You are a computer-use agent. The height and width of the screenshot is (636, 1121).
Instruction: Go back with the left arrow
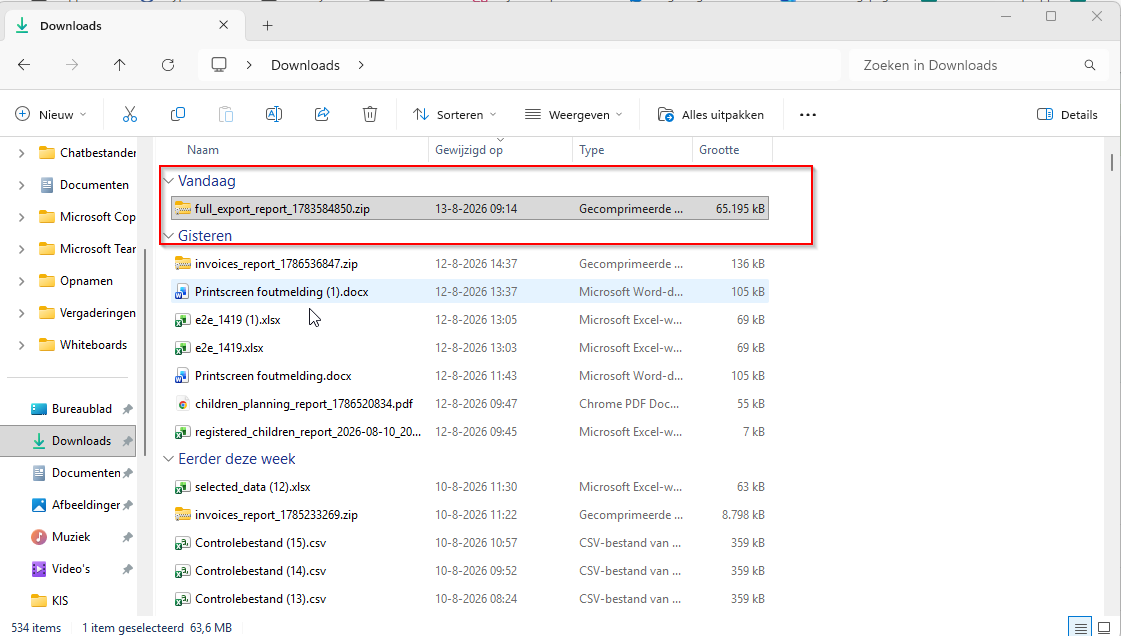[x=24, y=65]
